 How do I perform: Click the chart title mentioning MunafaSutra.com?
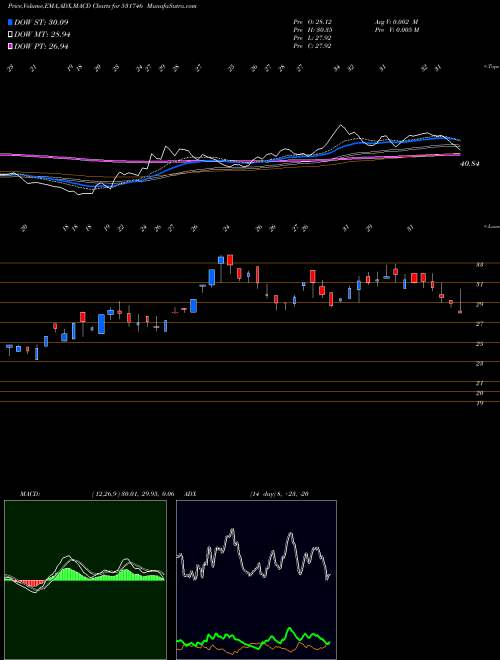[x=102, y=6]
